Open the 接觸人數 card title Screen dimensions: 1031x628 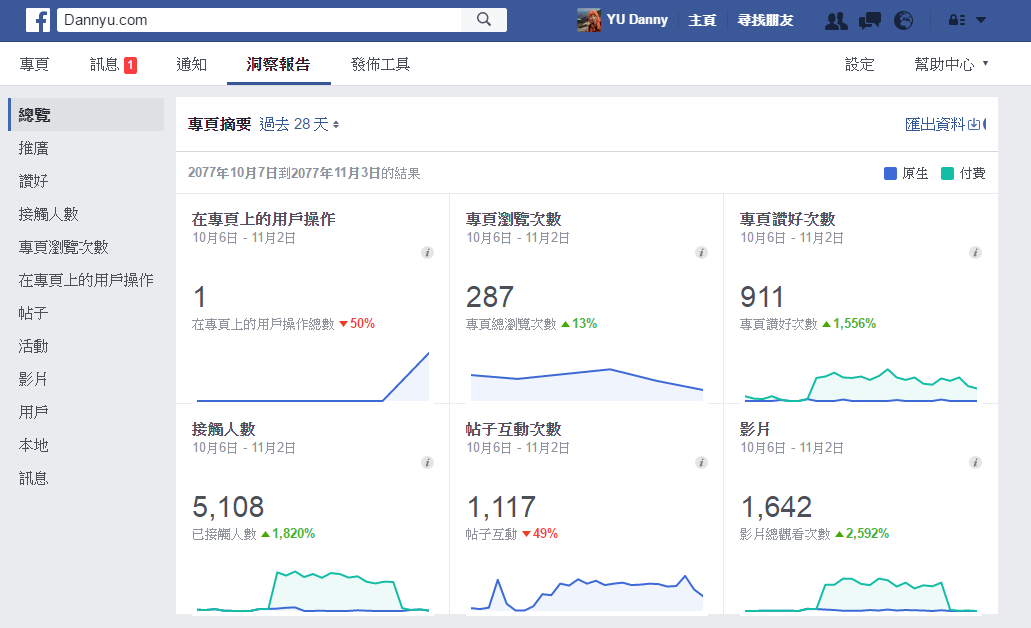pos(224,429)
